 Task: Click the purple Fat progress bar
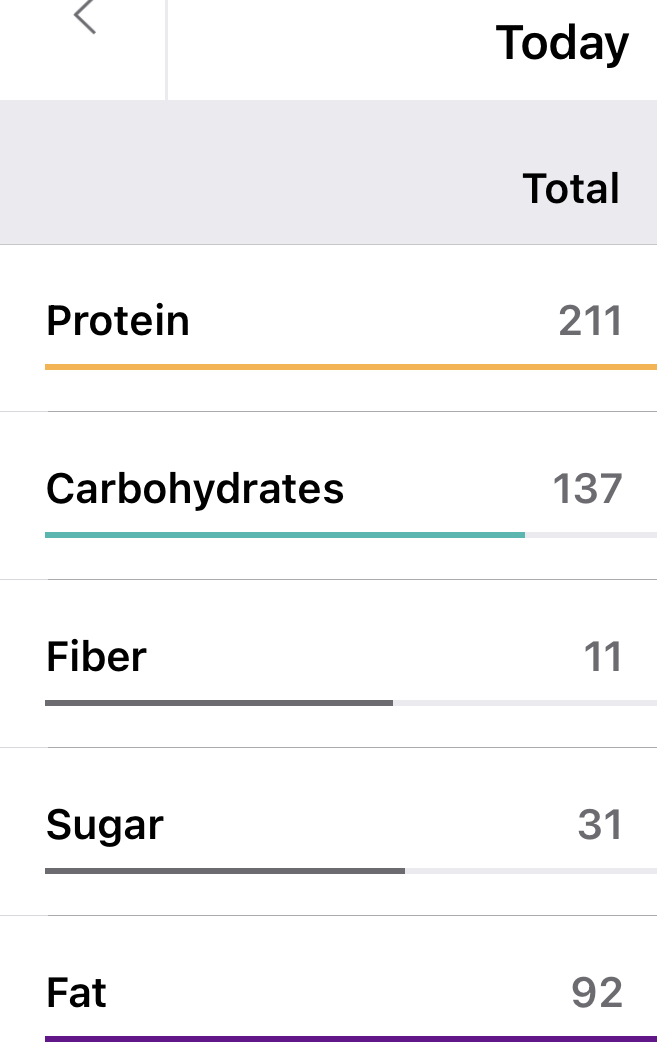pos(350,1039)
